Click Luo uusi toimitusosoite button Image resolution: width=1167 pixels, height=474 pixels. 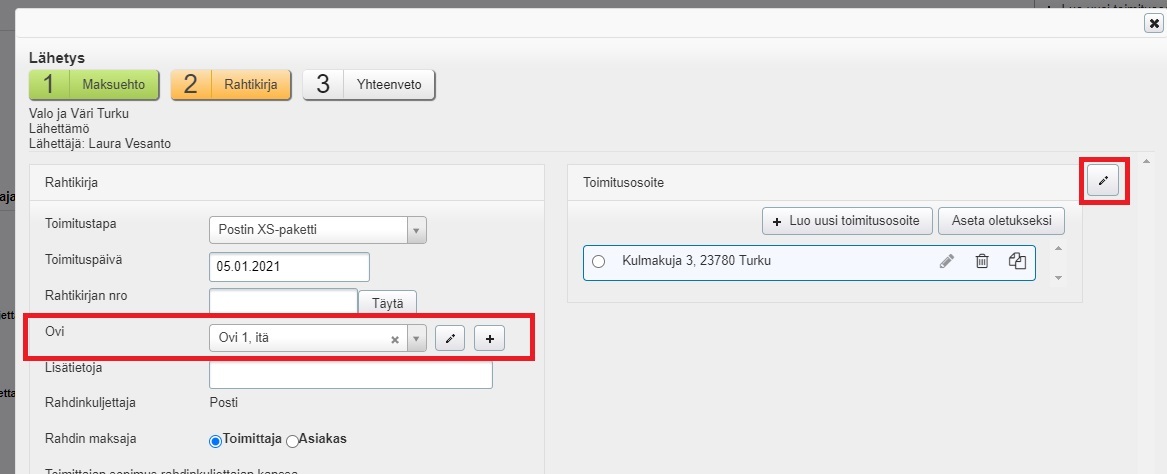tap(847, 220)
